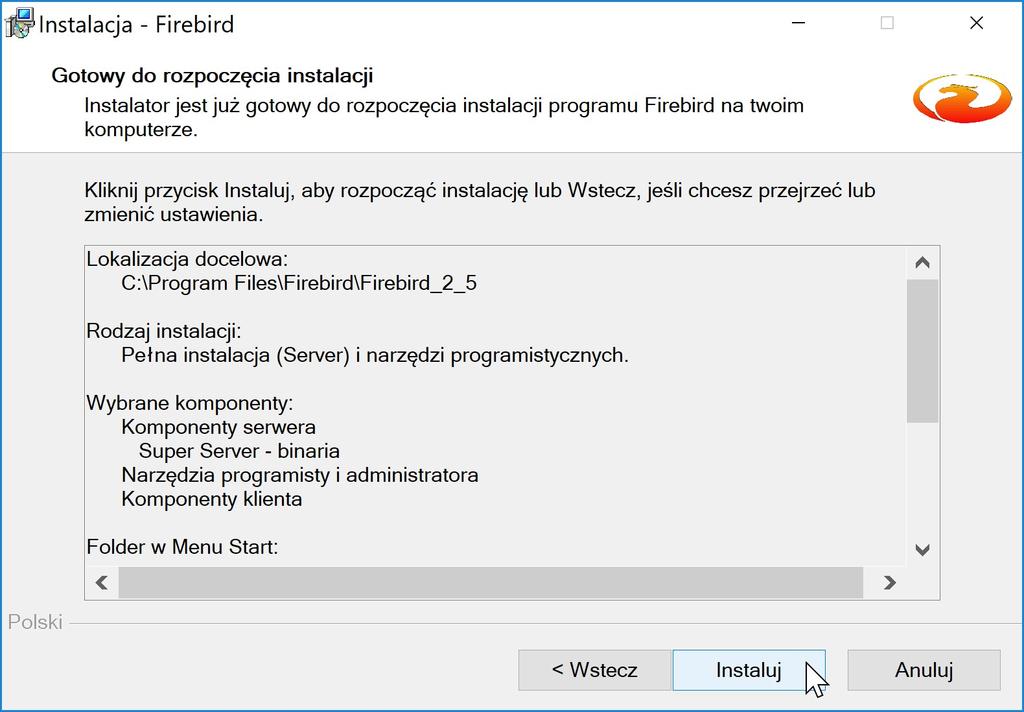Image resolution: width=1024 pixels, height=712 pixels.
Task: Click the vertical scrollbar thumb
Action: coord(922,351)
